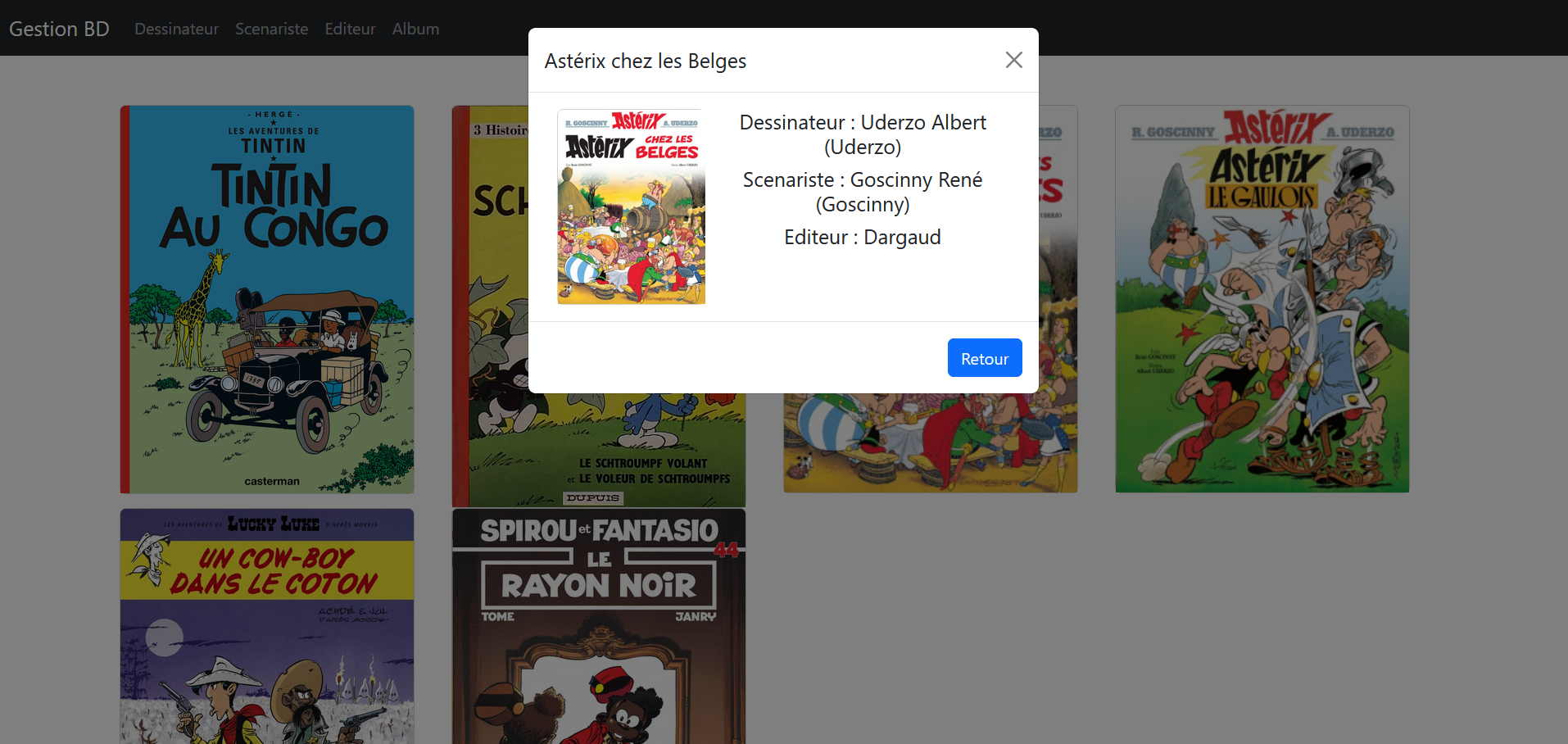
Task: Go to Gestion BD home link
Action: (x=59, y=29)
